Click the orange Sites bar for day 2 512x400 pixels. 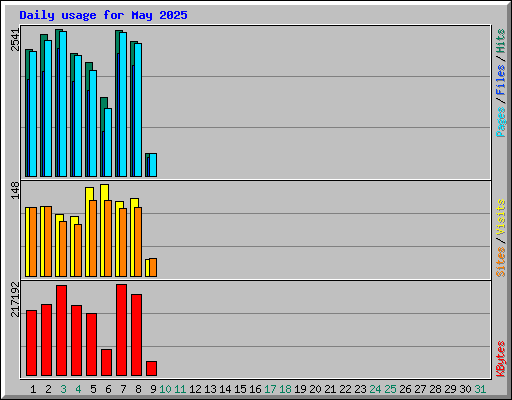pyautogui.click(x=48, y=241)
